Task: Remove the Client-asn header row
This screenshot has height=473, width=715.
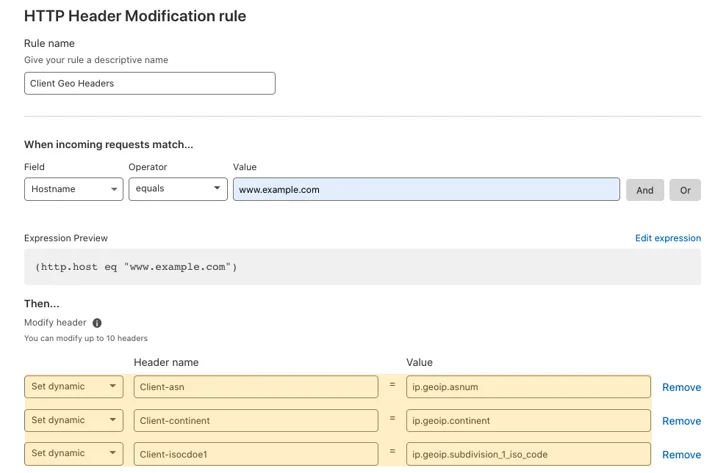Action: (x=681, y=387)
